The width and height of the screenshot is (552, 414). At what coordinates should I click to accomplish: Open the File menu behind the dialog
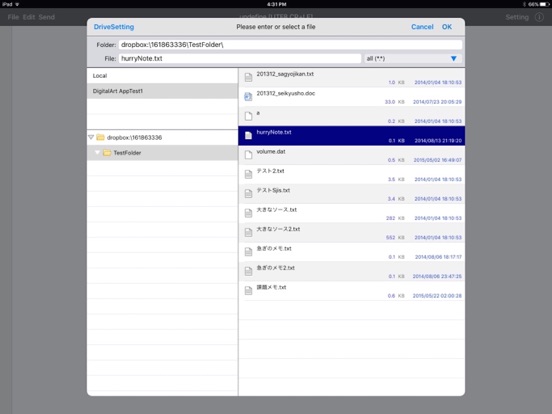pos(13,17)
